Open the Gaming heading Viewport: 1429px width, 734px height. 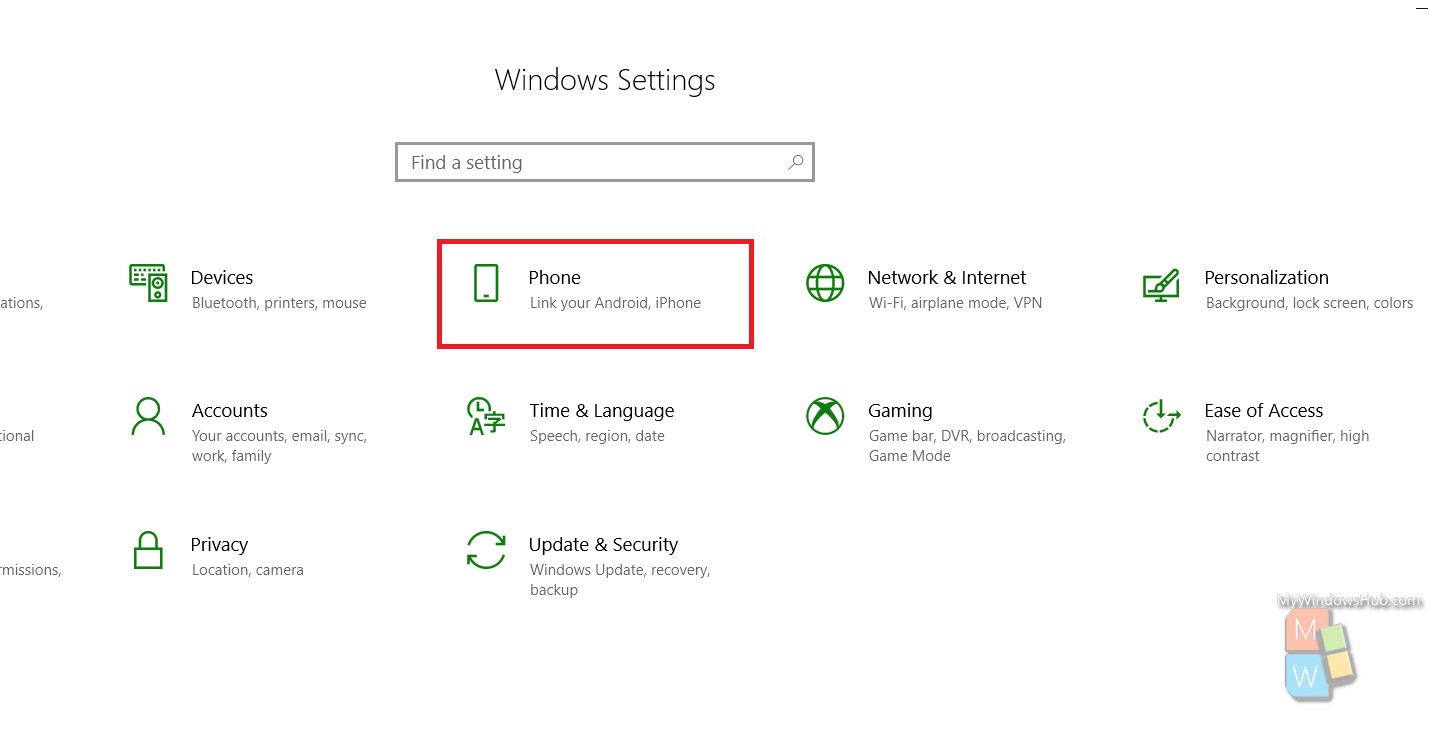pos(900,411)
